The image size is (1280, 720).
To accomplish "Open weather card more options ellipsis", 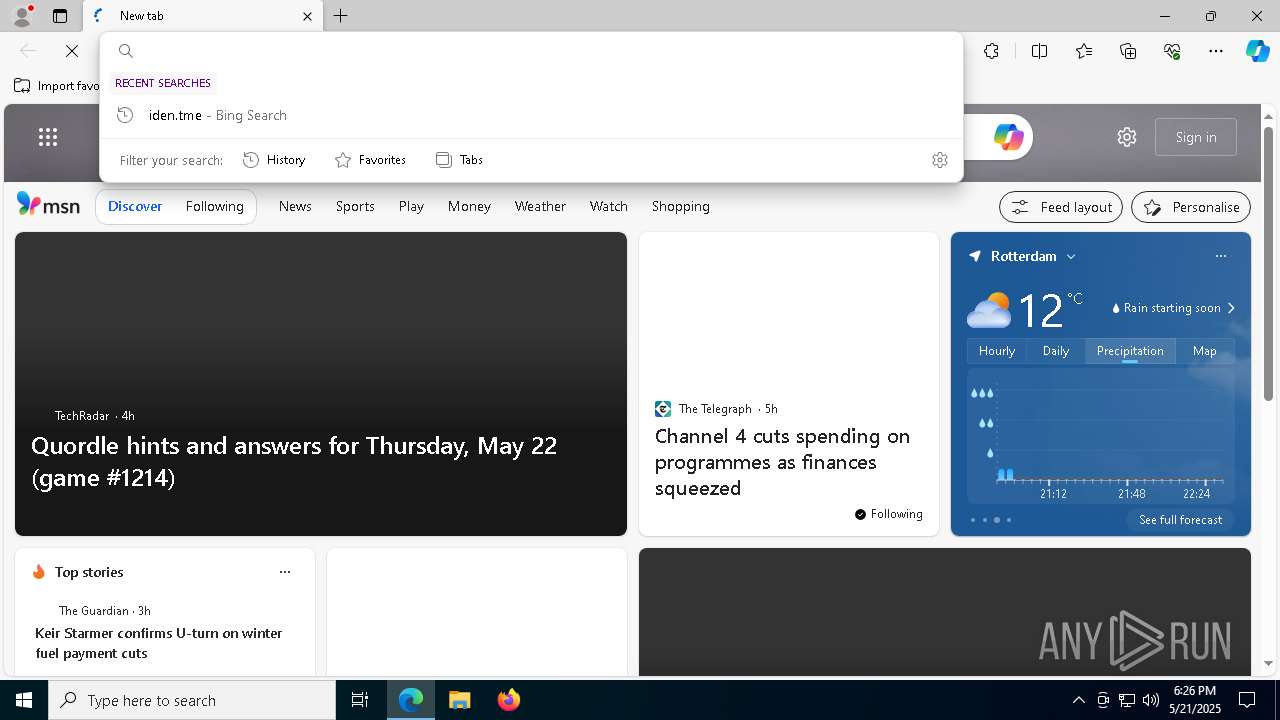I will (1221, 256).
